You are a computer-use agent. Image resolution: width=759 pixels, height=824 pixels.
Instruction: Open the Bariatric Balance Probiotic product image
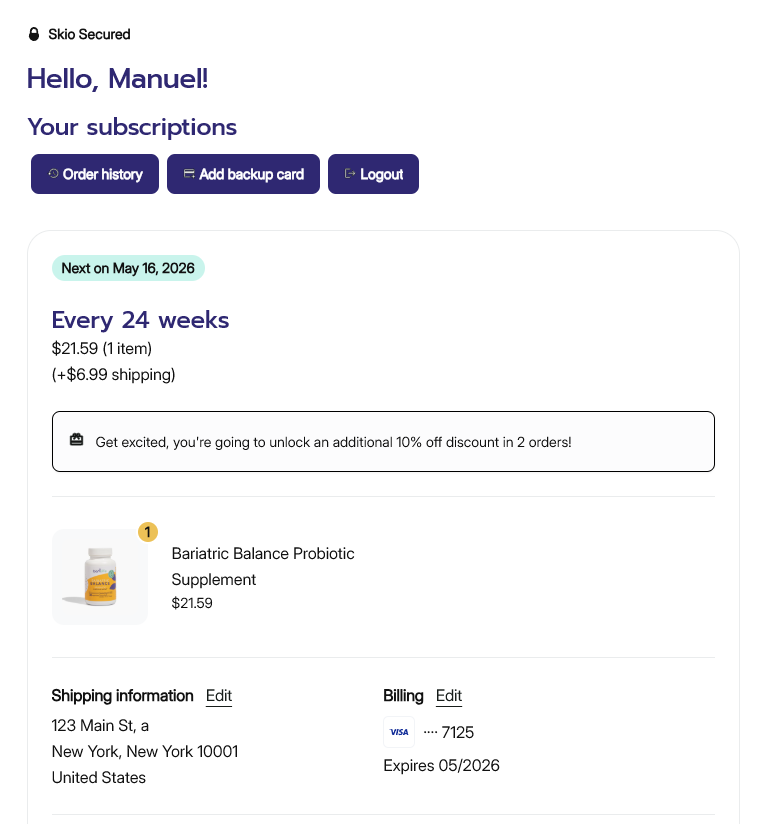pyautogui.click(x=99, y=577)
